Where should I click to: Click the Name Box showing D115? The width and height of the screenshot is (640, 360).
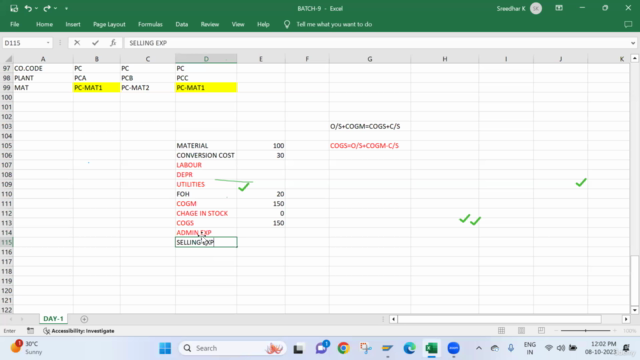[24, 43]
